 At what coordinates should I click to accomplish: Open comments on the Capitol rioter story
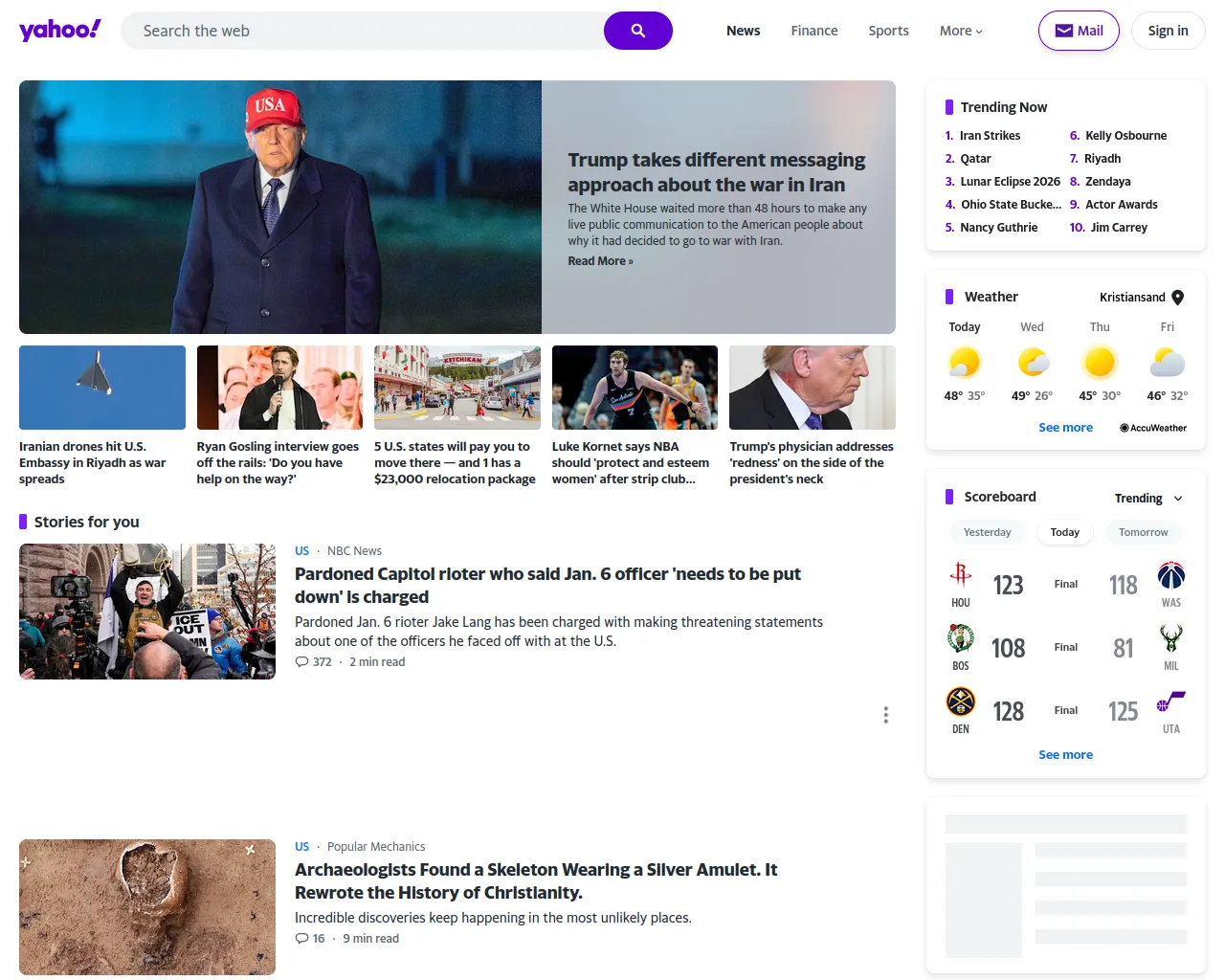pyautogui.click(x=314, y=662)
